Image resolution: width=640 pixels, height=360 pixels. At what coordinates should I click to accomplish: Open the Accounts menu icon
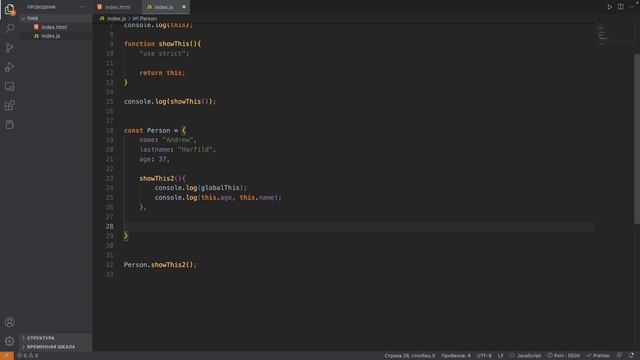tap(9, 322)
